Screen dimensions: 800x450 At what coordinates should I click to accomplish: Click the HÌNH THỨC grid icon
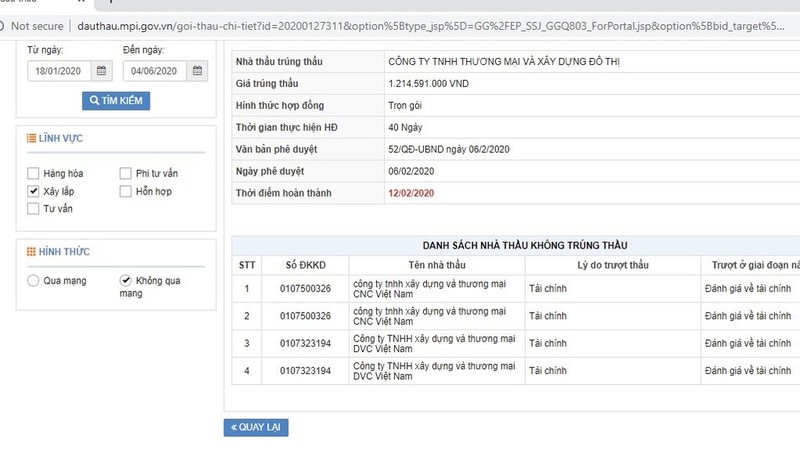(x=32, y=252)
